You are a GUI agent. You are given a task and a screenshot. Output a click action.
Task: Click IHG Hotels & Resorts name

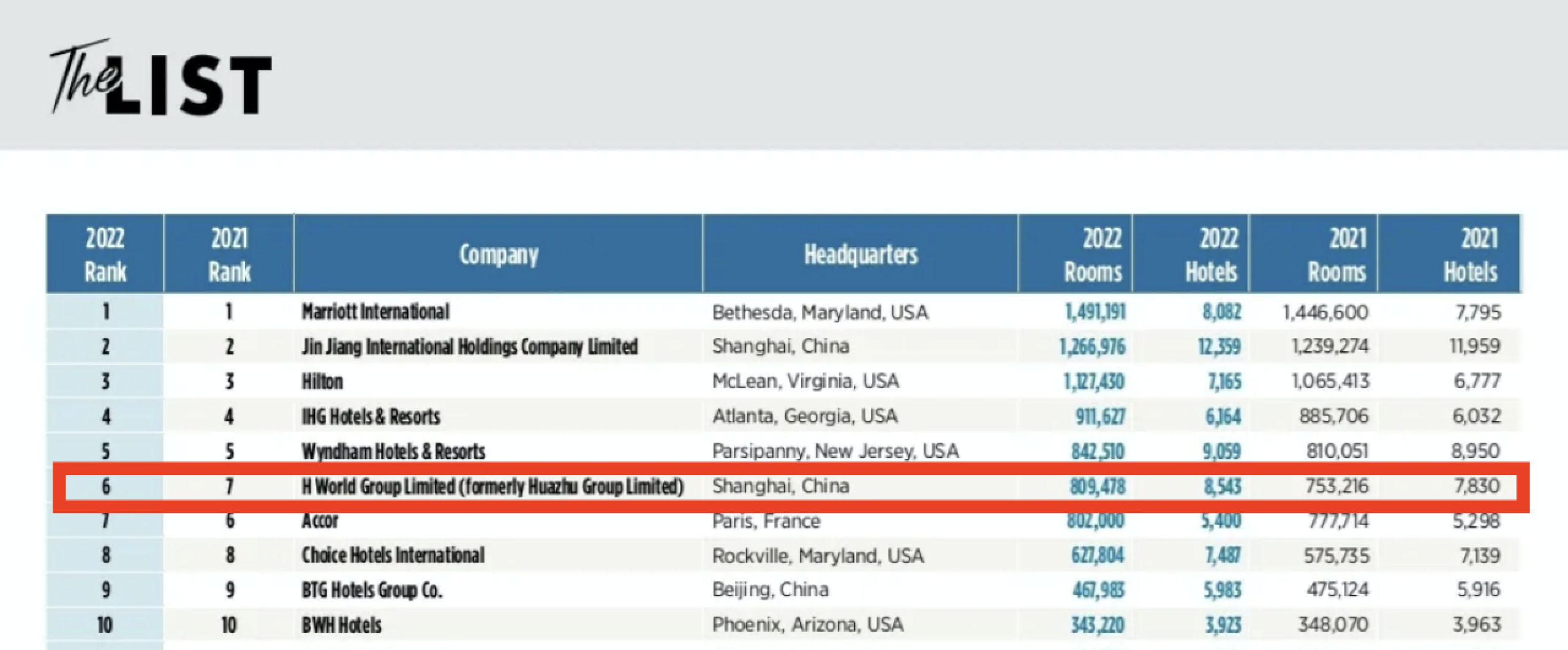(x=371, y=417)
